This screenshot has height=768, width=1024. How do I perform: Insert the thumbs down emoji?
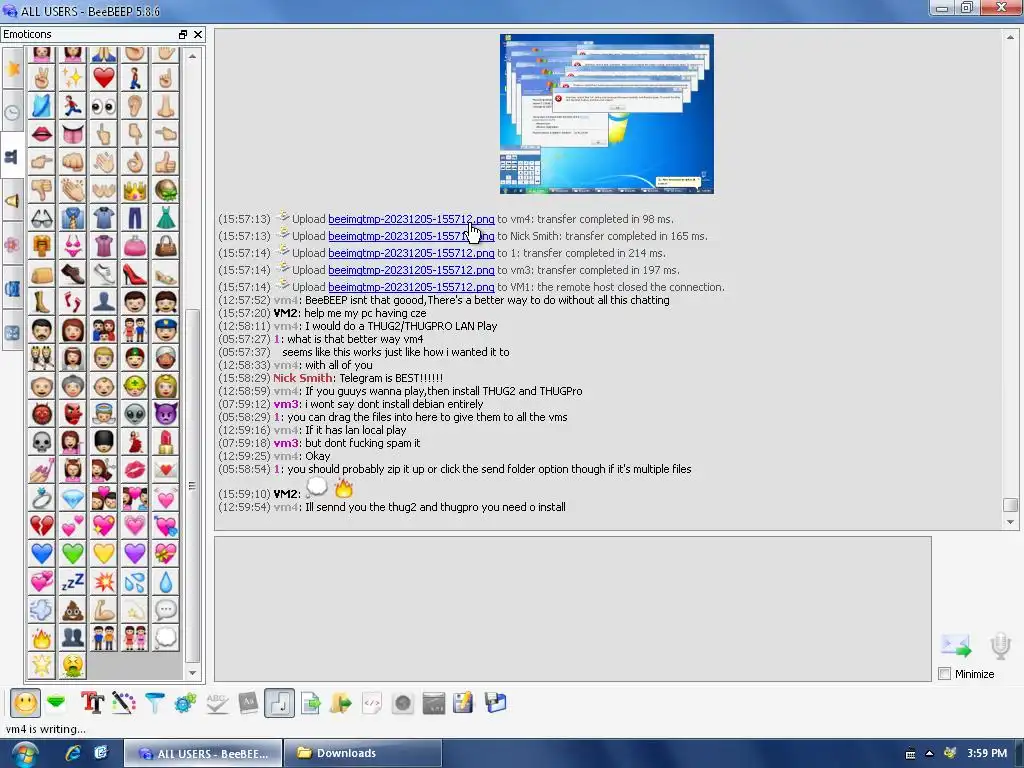[x=41, y=190]
